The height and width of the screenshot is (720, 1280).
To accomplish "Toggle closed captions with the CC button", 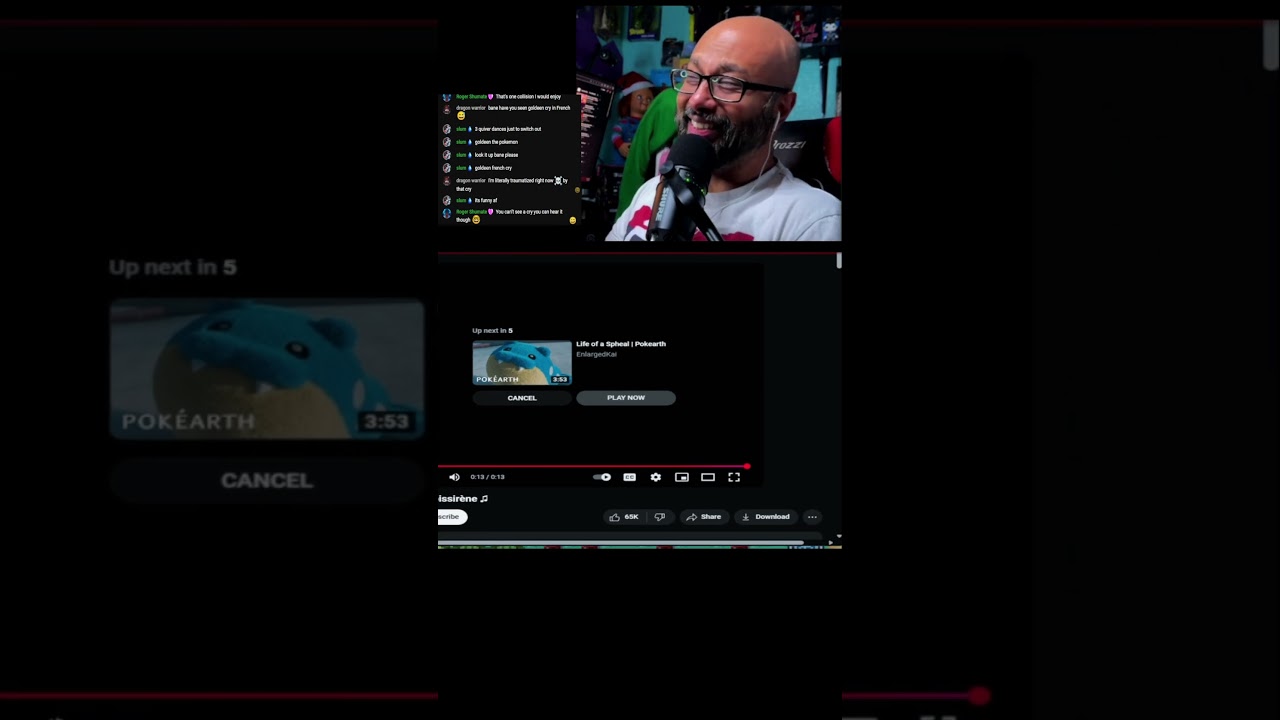I will pyautogui.click(x=629, y=477).
